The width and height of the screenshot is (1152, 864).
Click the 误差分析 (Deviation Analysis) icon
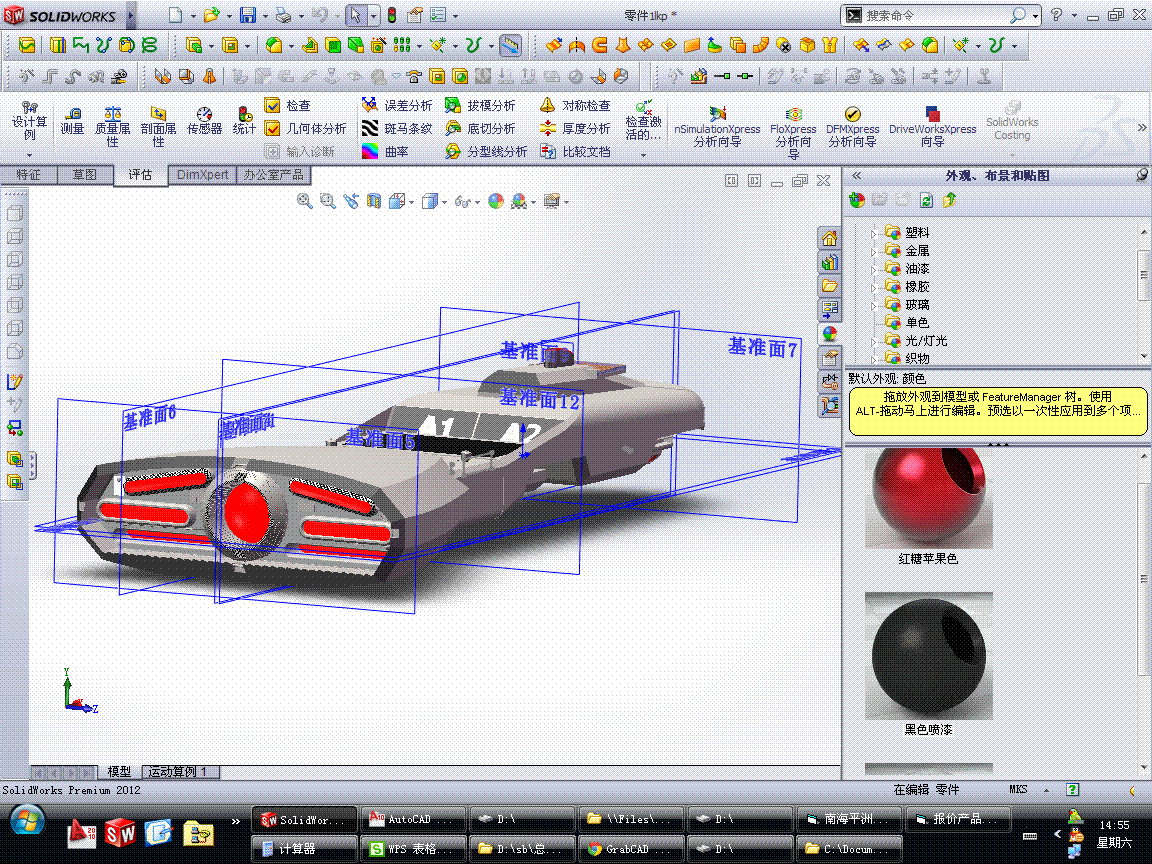pos(371,106)
